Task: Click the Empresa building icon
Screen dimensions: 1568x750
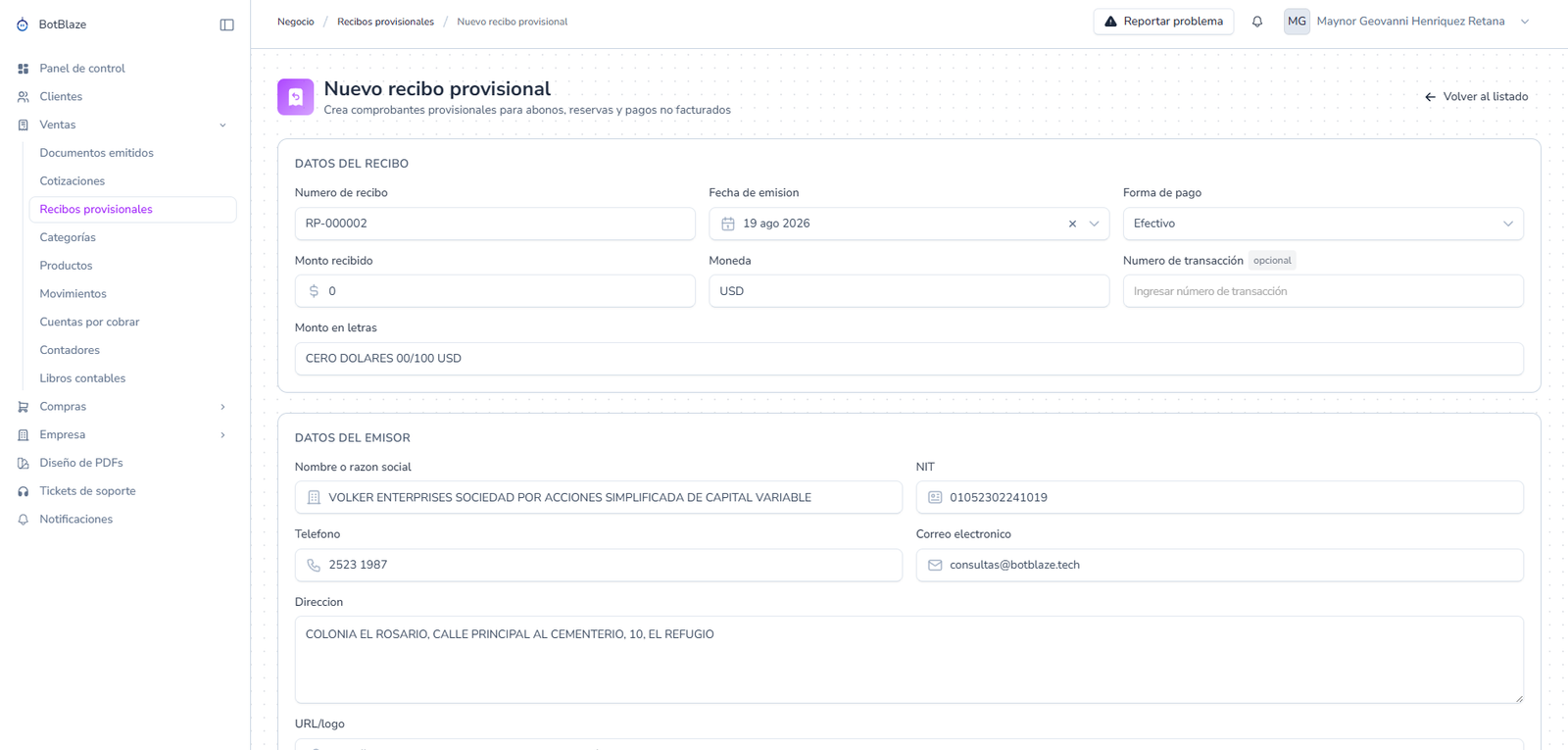Action: 24,435
